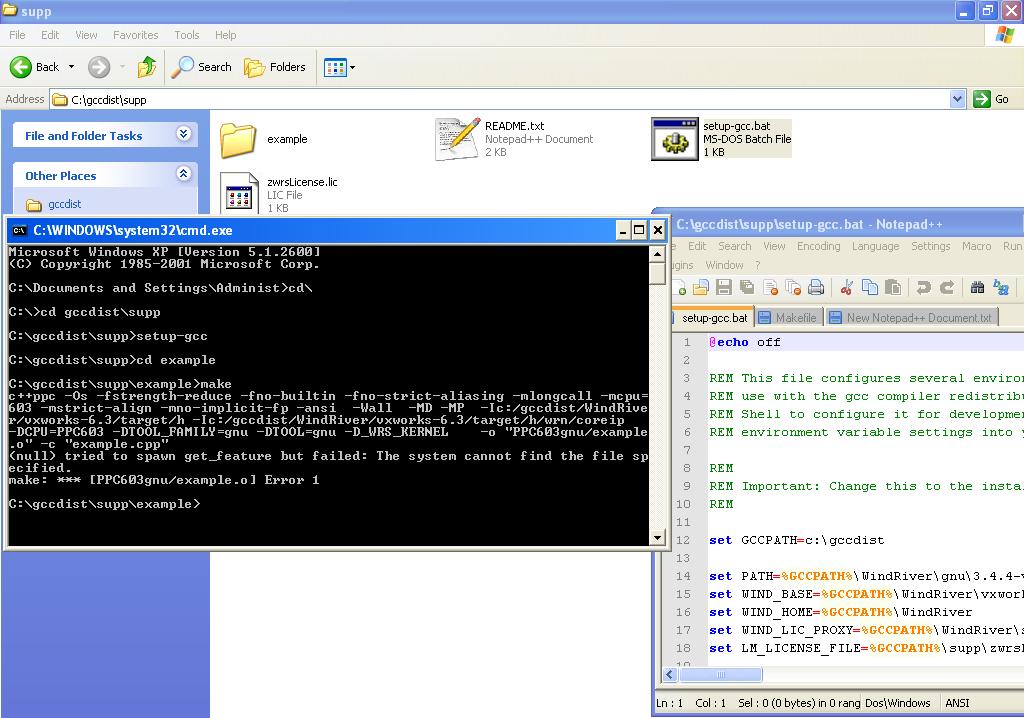Screen dimensions: 1024x718
Task: Click the Cut scissors icon
Action: 846,288
